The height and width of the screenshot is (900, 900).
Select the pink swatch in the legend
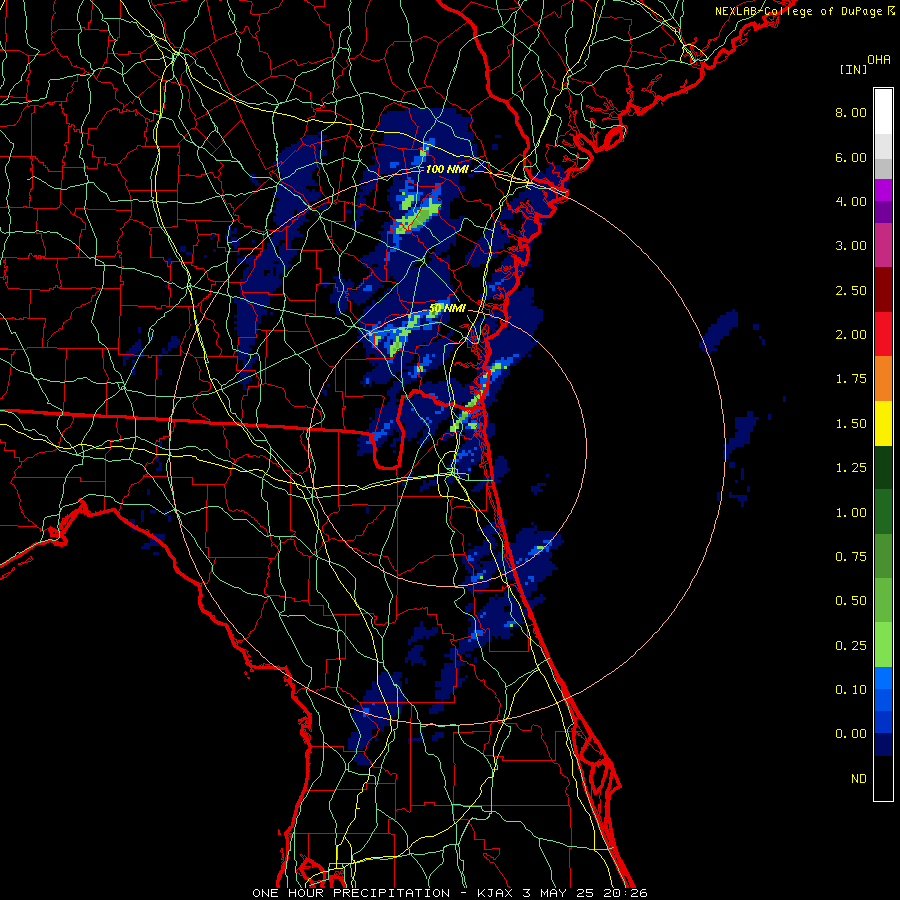(x=883, y=246)
